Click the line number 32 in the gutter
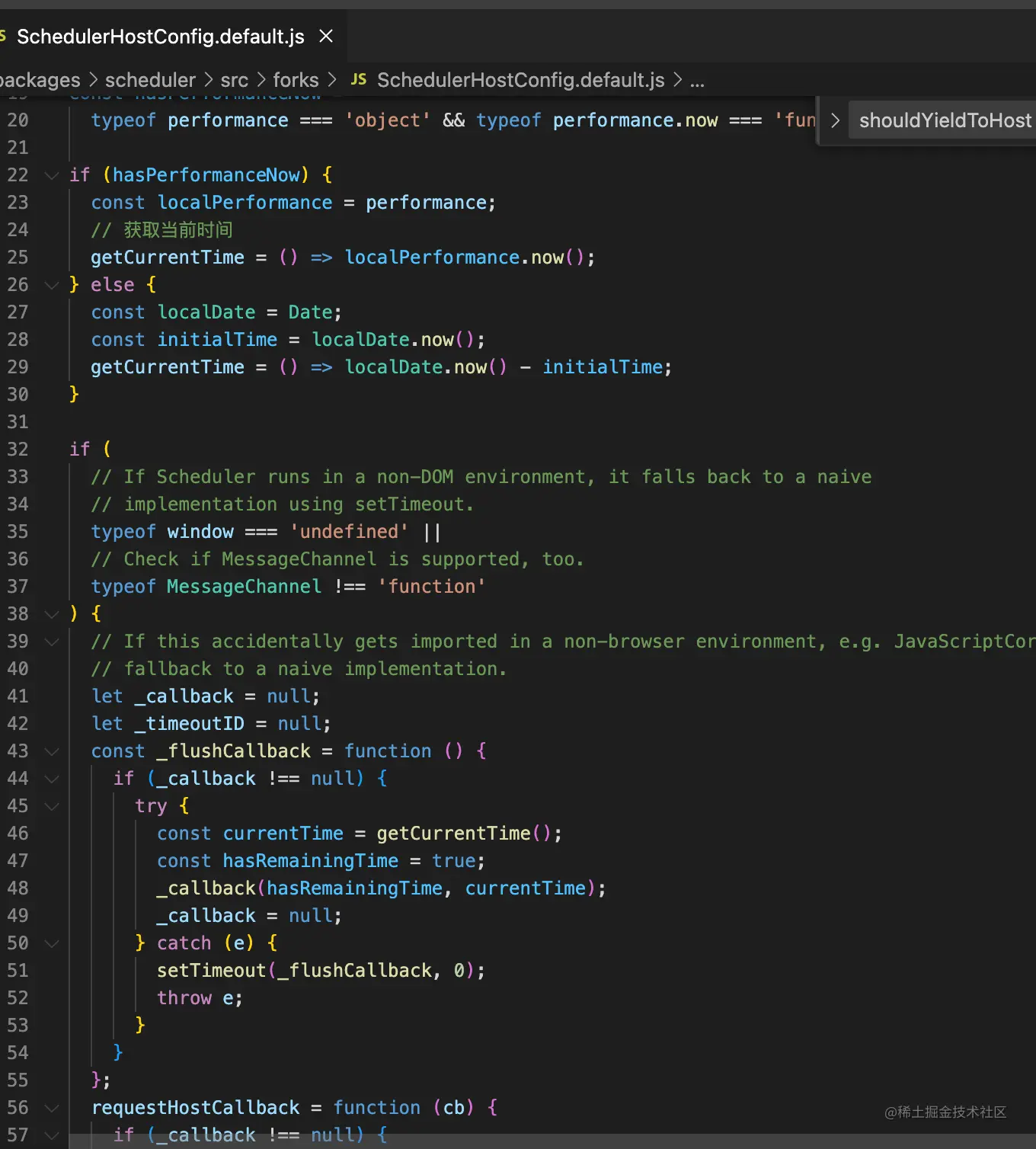This screenshot has width=1036, height=1149. 18,450
